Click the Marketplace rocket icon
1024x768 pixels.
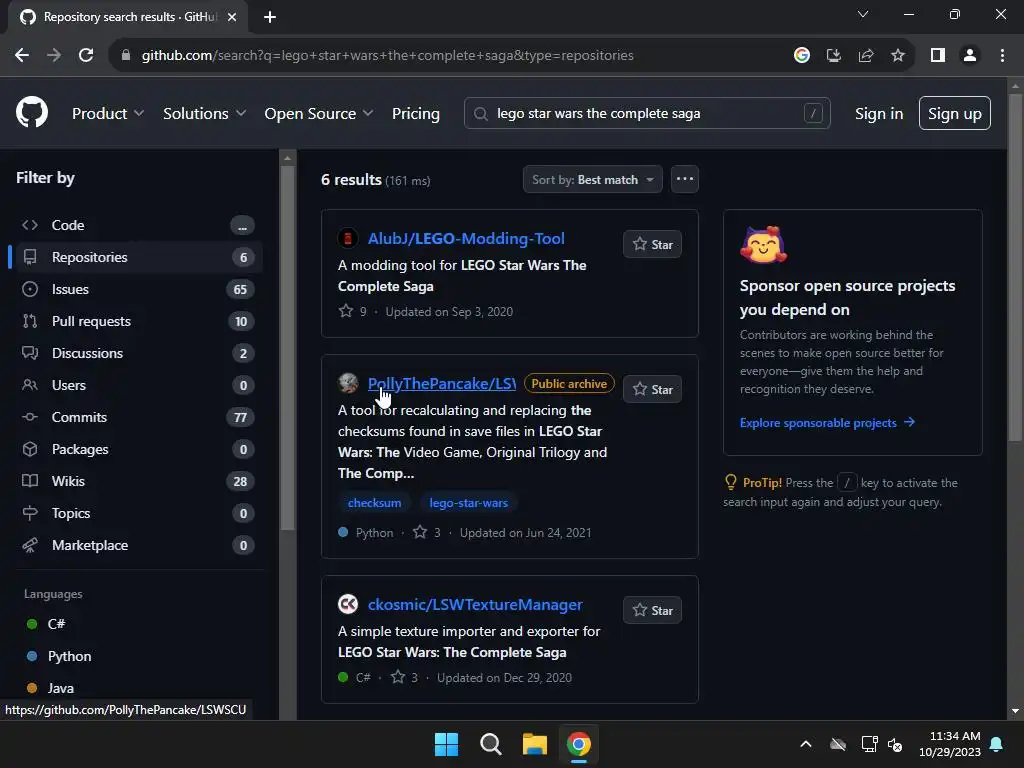coord(30,545)
